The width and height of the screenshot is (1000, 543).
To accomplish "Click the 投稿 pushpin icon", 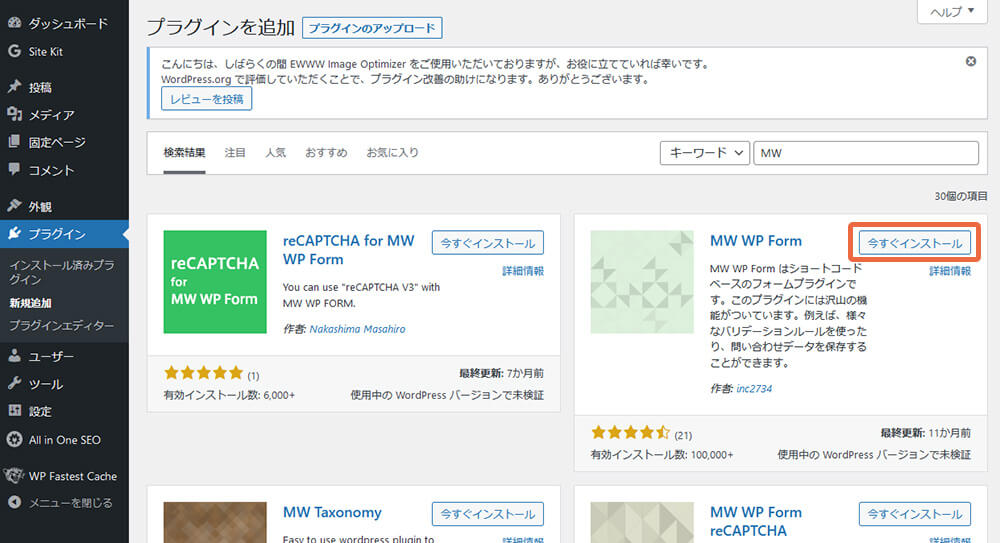I will (14, 86).
